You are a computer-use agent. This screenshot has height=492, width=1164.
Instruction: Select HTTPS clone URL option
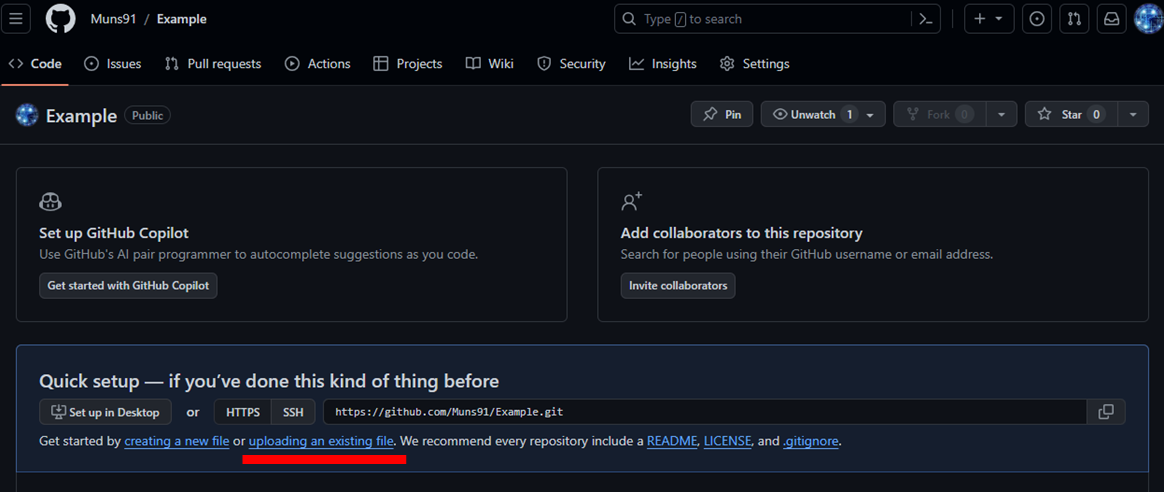(243, 412)
